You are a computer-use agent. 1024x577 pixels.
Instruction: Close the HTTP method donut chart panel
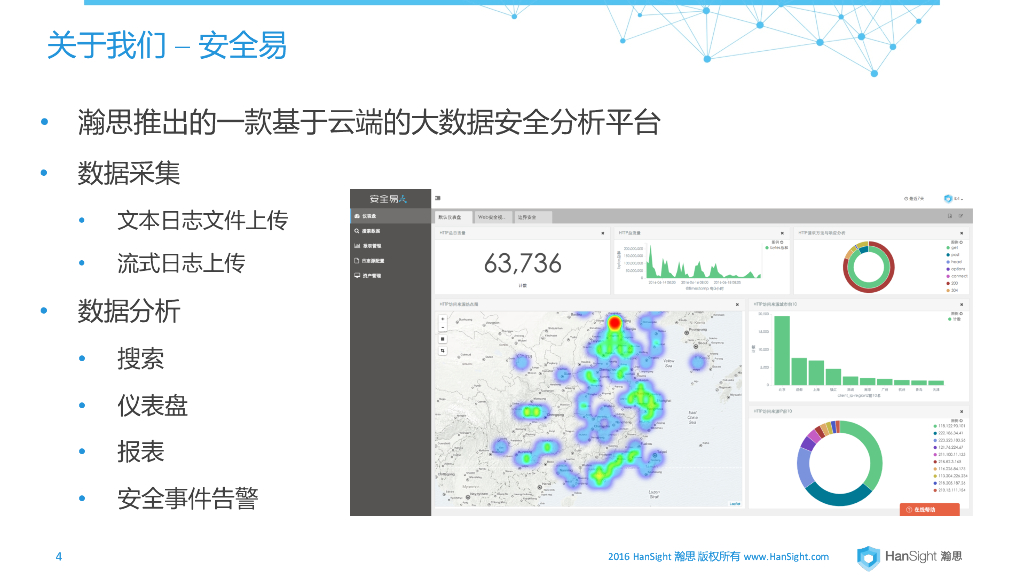961,233
